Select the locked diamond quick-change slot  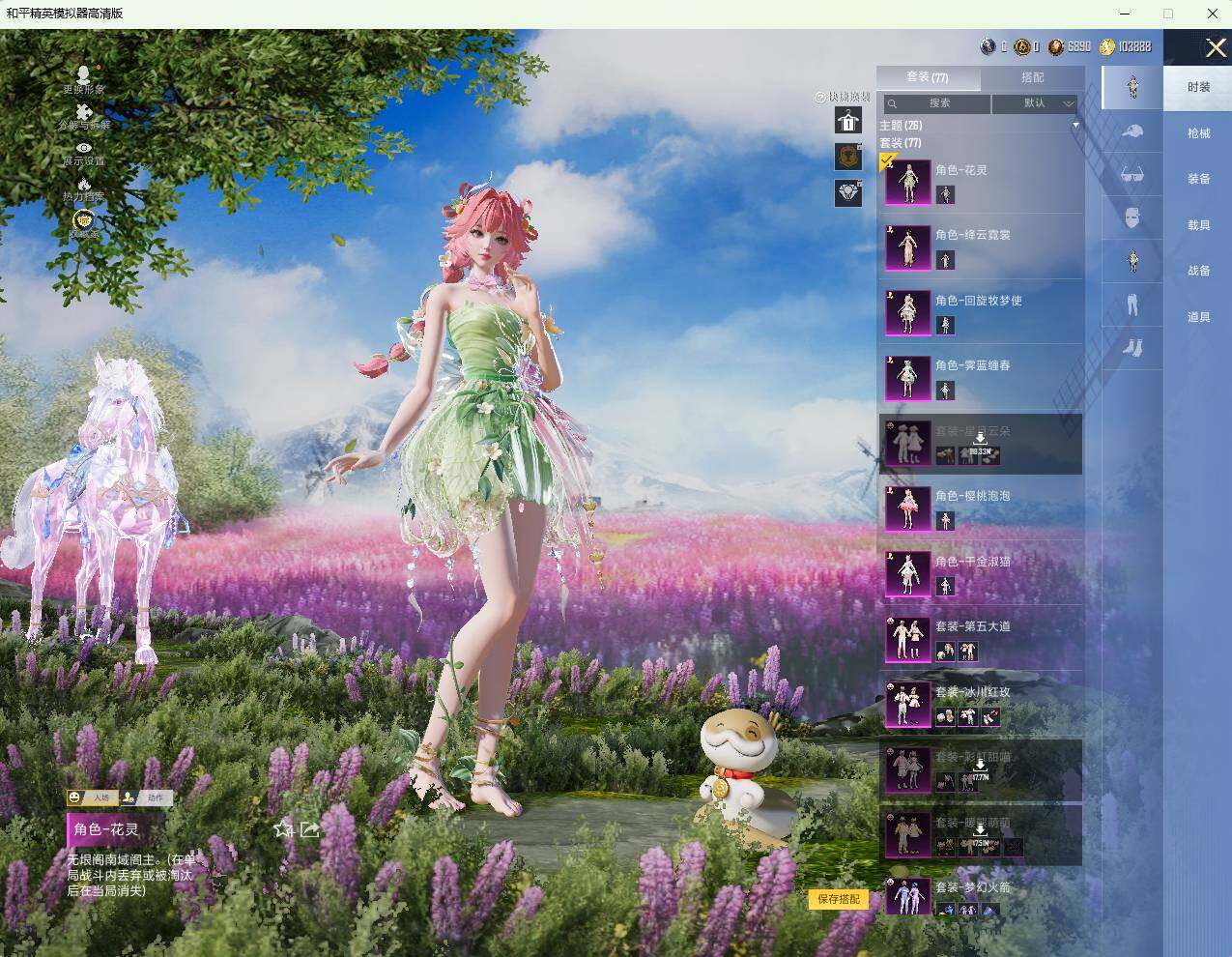click(848, 192)
